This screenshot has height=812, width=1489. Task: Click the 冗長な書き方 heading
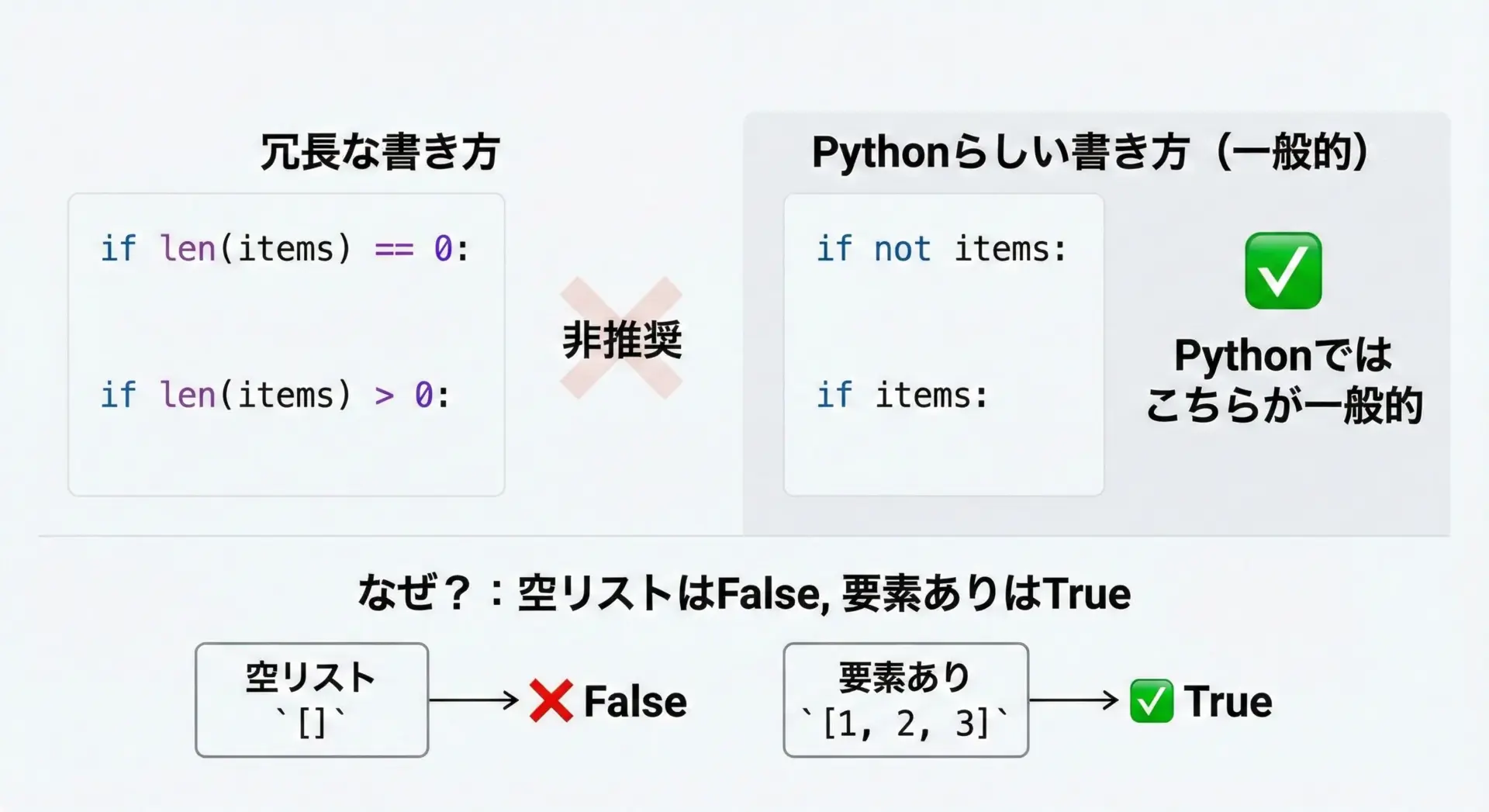380,152
